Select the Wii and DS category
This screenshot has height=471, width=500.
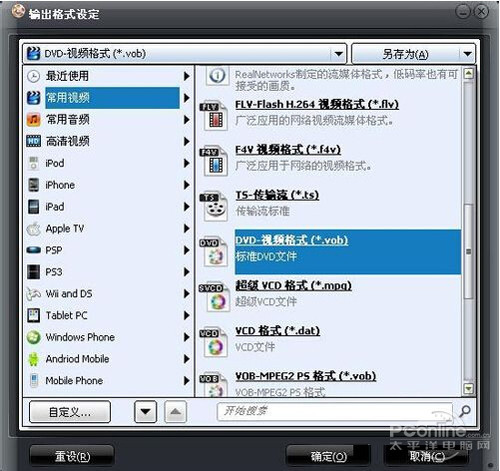109,294
